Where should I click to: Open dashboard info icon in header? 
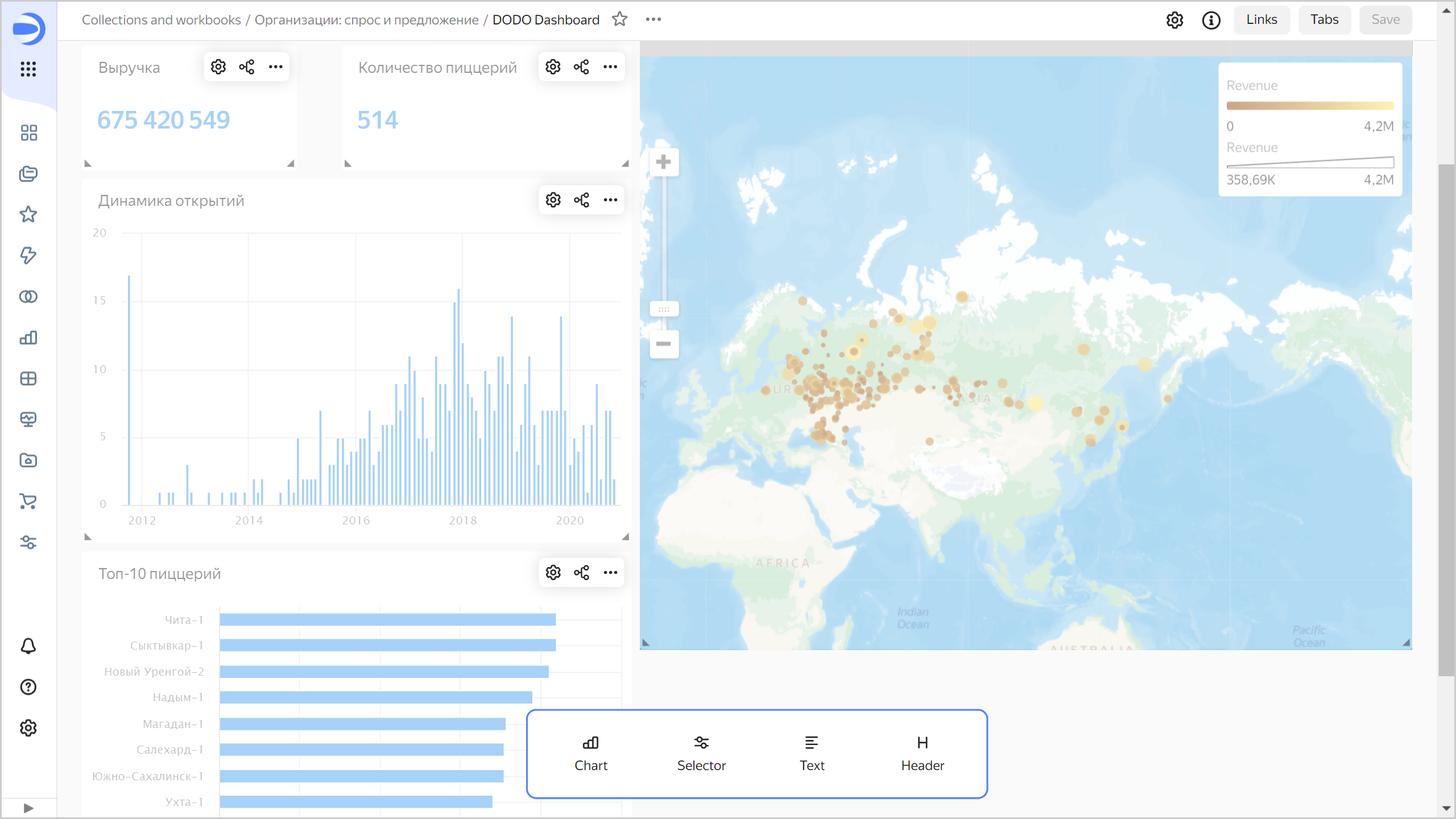[x=1211, y=20]
